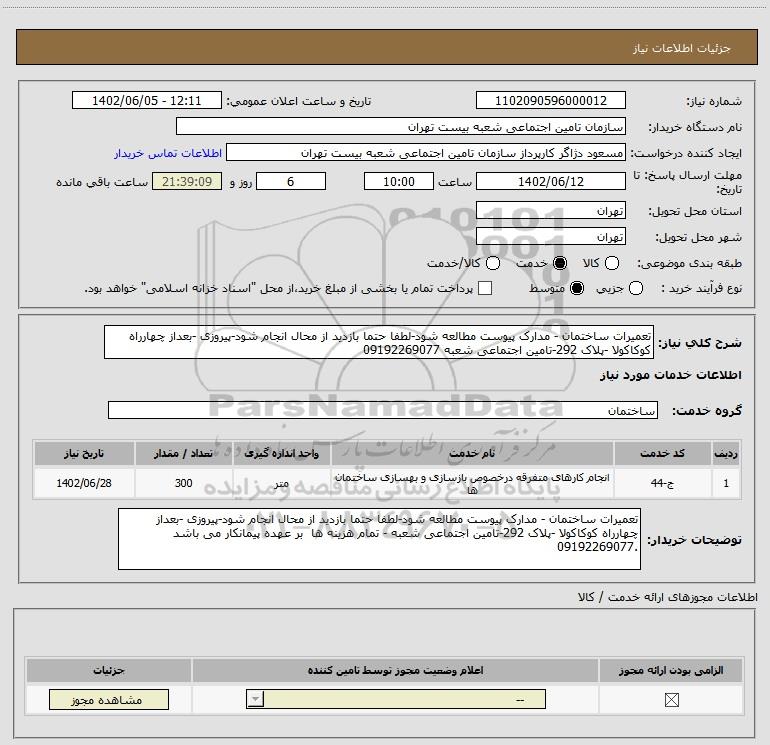The height and width of the screenshot is (745, 770).
Task: Open the اطلاعات تماس خریدار link
Action: (168, 153)
